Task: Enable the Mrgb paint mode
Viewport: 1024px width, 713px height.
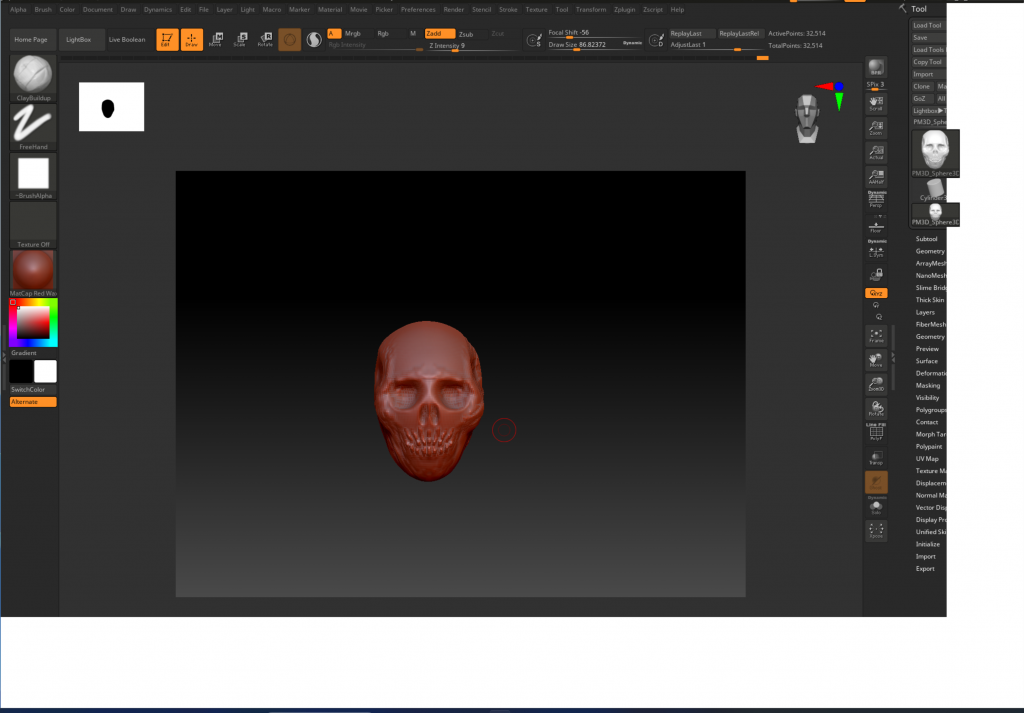Action: point(353,33)
